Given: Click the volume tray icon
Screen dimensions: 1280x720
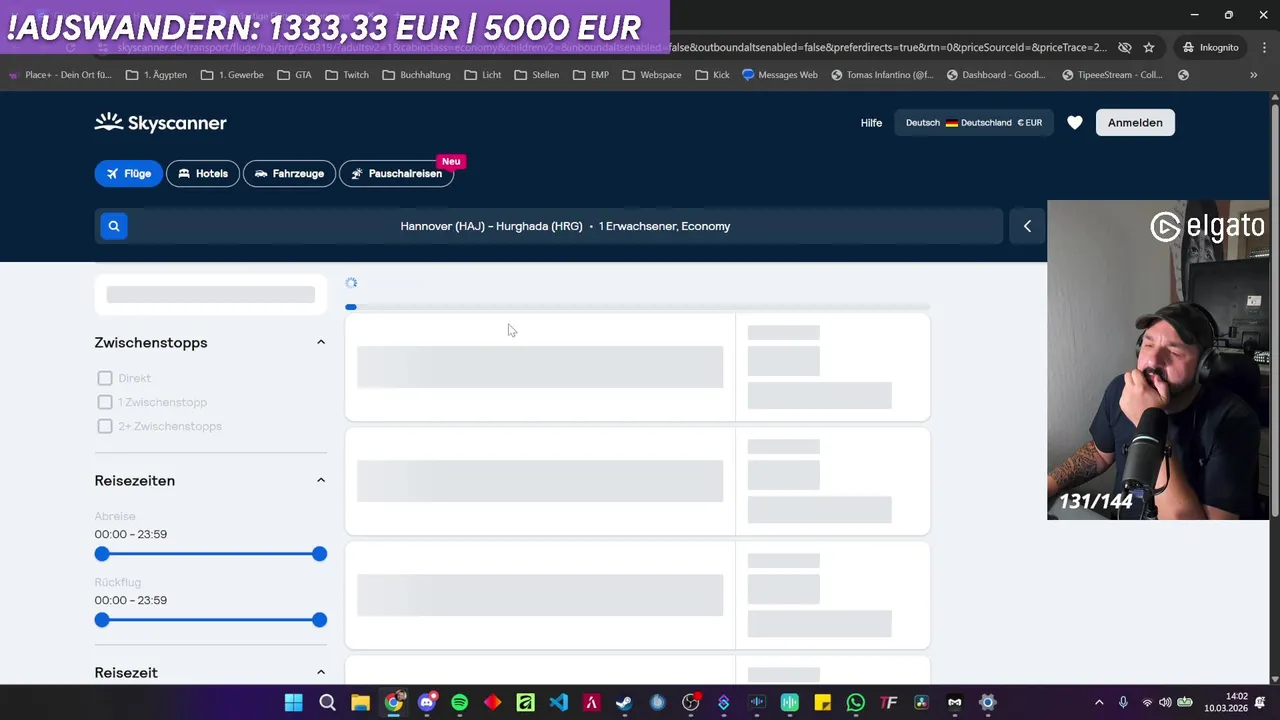Looking at the screenshot, I should pos(1165,702).
